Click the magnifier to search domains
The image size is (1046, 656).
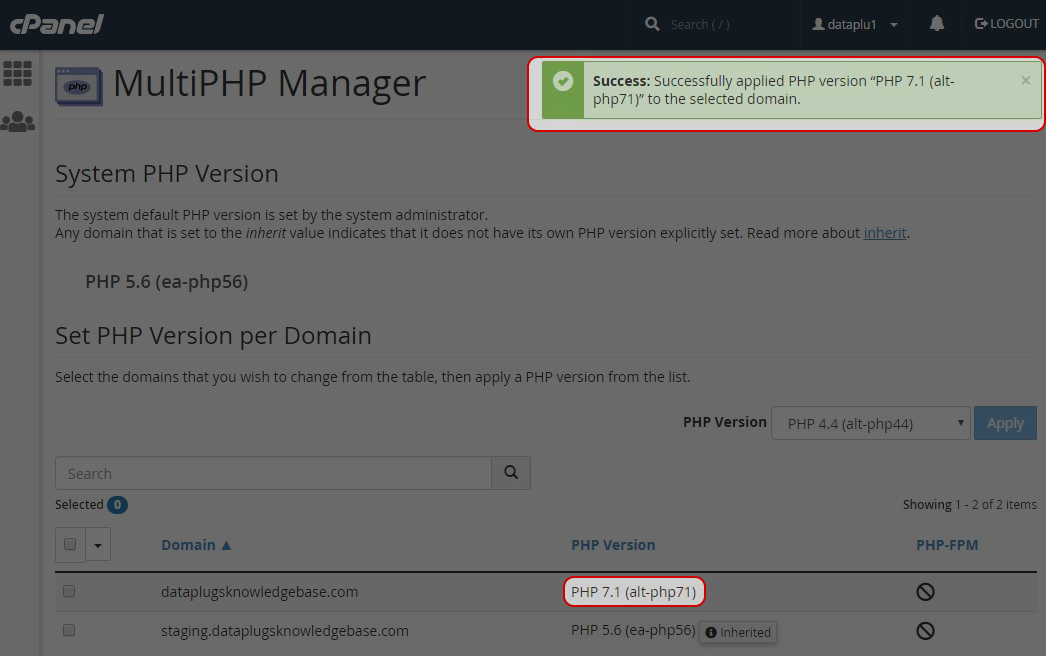click(510, 472)
